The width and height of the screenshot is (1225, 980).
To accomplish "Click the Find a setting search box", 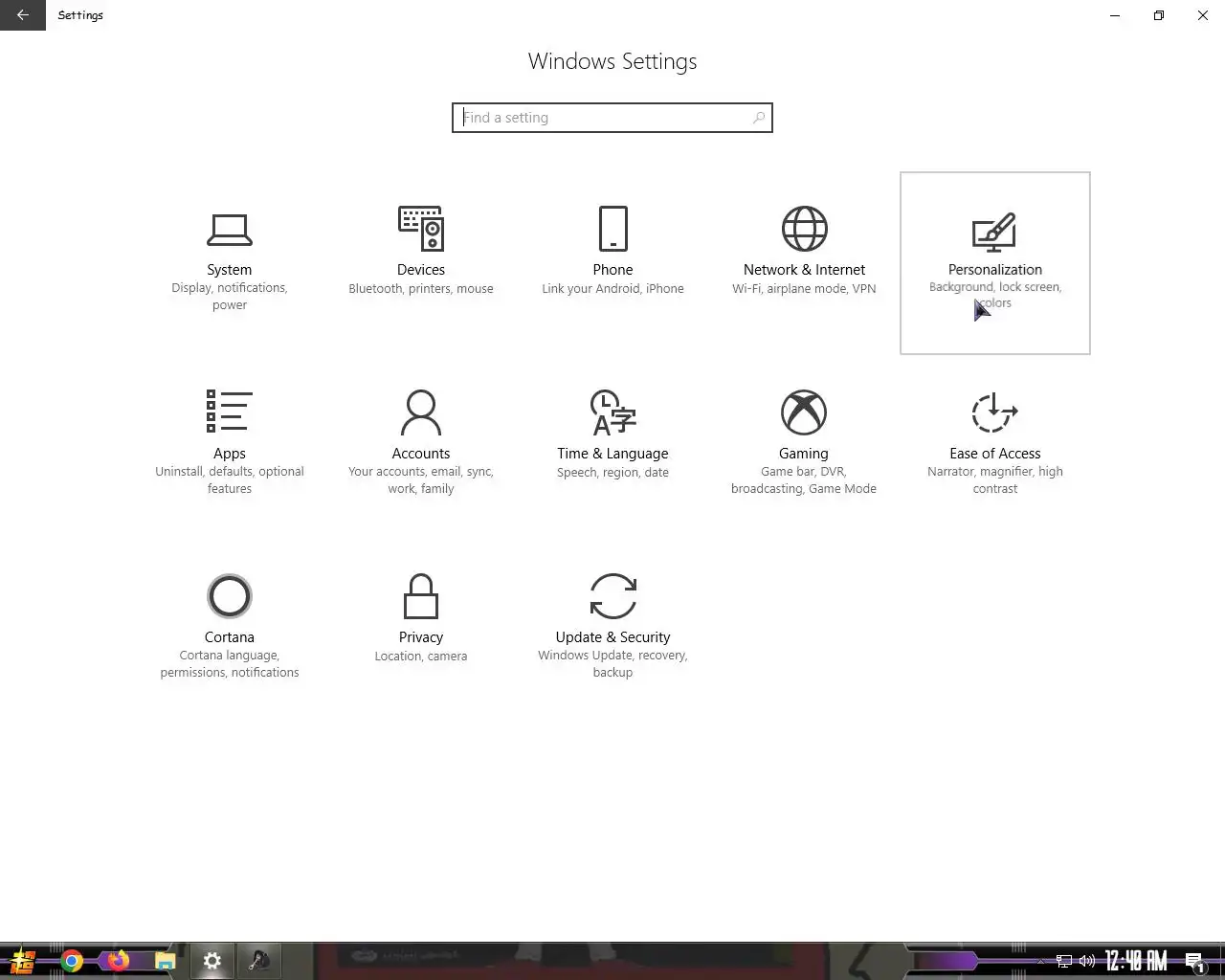I will pyautogui.click(x=612, y=118).
